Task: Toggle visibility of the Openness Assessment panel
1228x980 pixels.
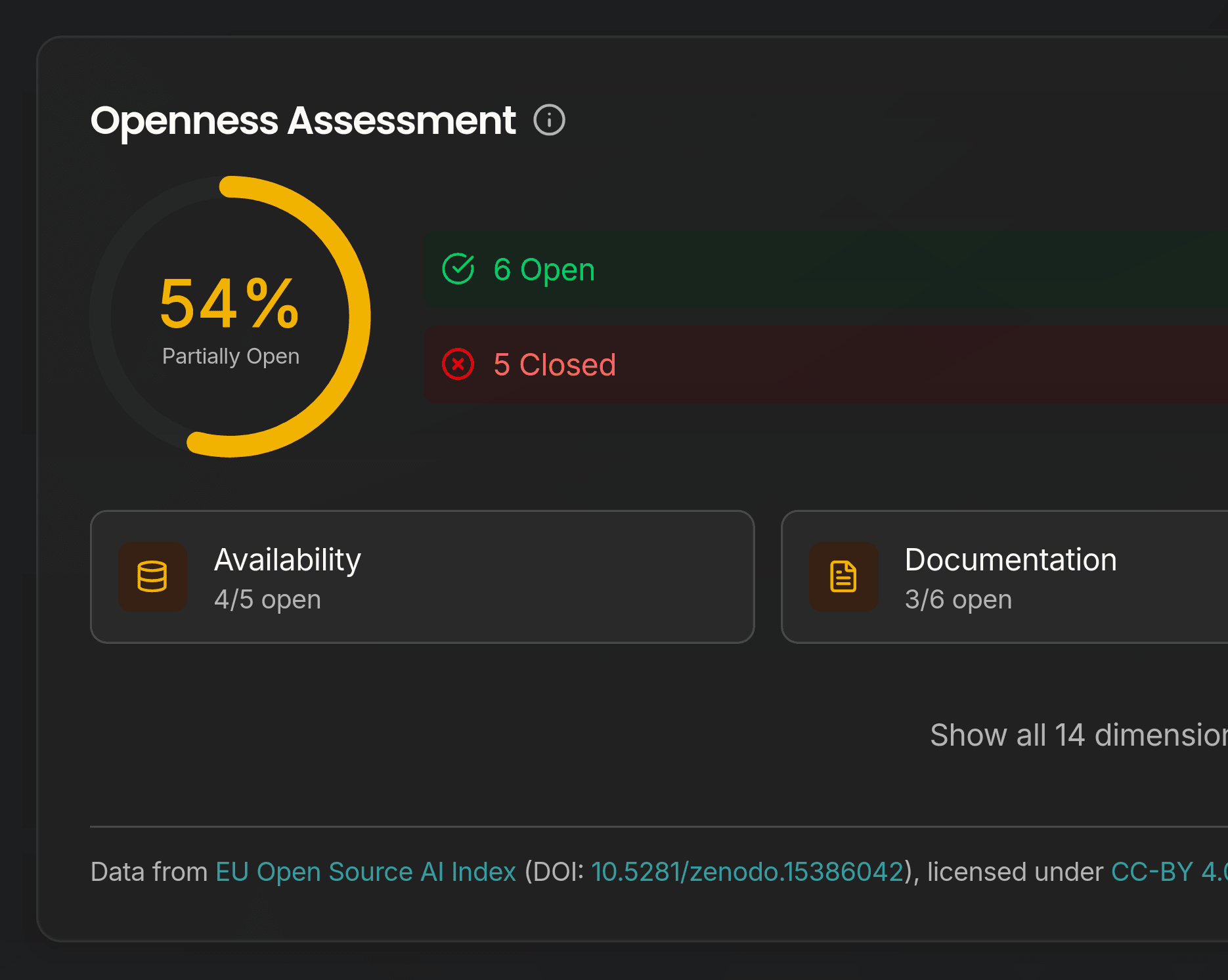Action: point(304,120)
